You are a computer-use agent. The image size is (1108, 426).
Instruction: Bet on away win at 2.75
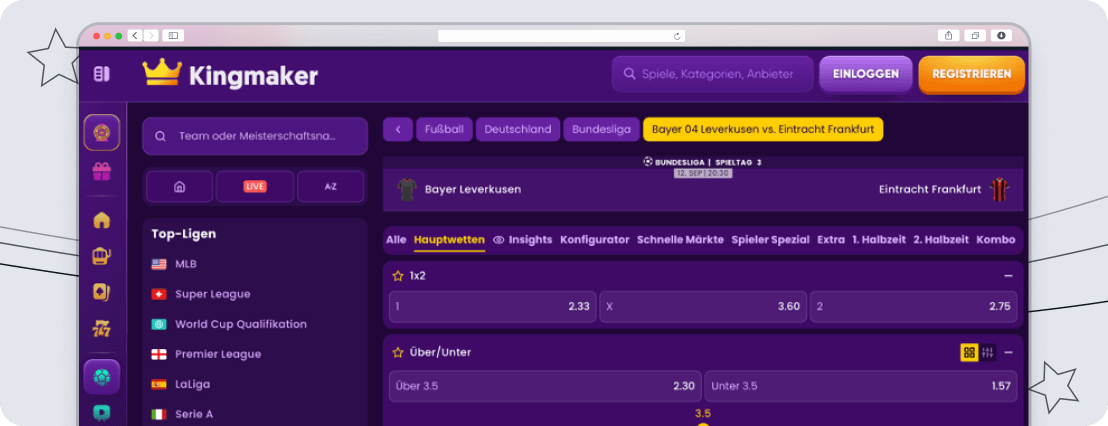[x=914, y=307]
